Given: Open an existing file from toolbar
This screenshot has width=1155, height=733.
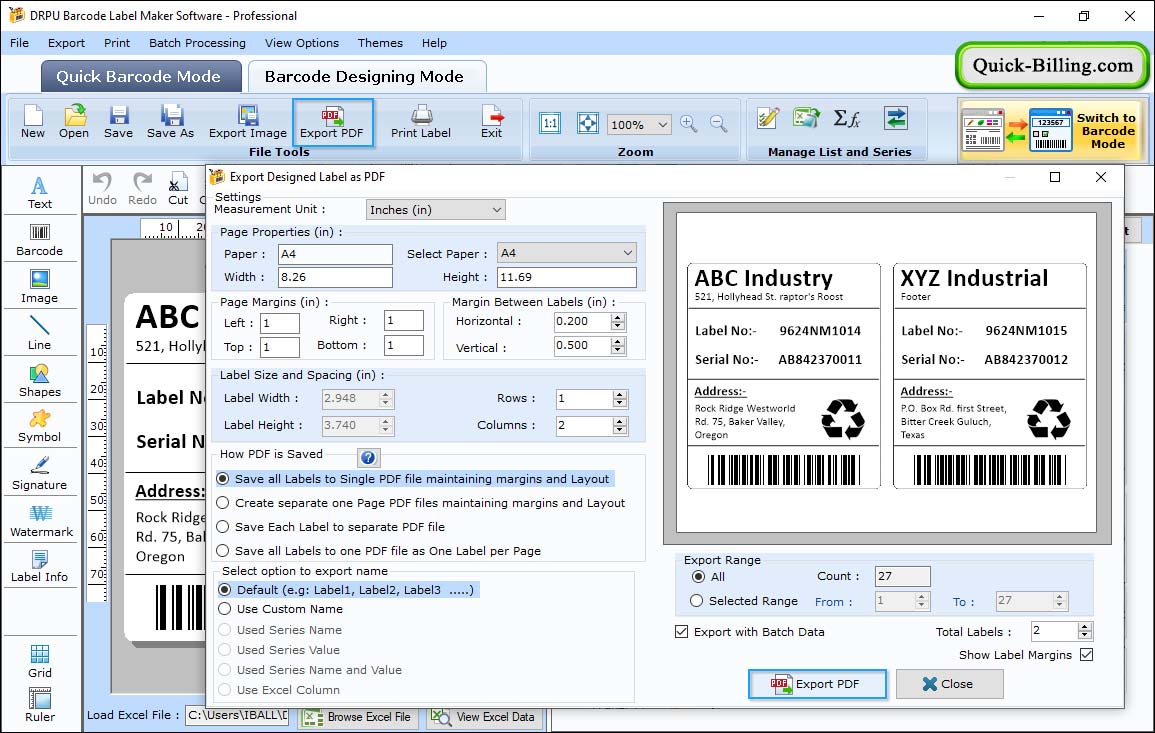Looking at the screenshot, I should point(74,122).
